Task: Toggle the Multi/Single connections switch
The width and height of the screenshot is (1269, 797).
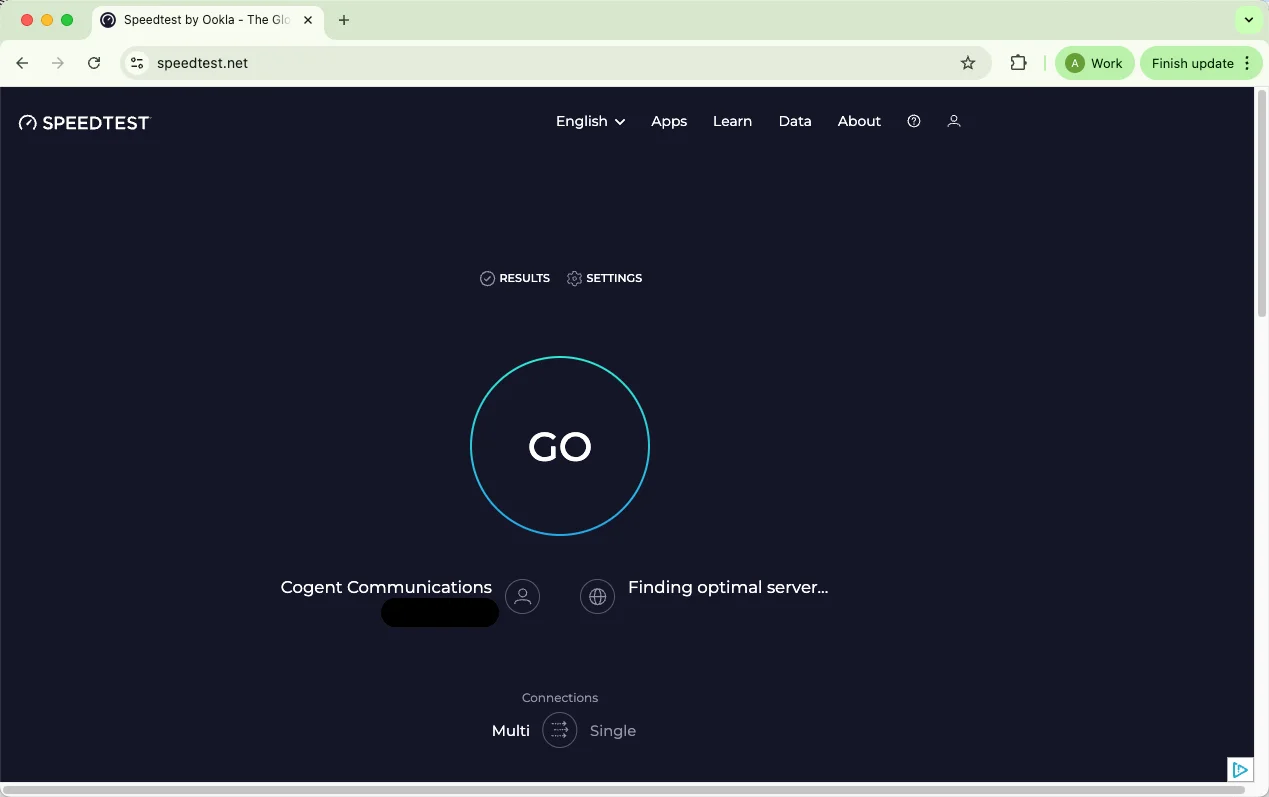Action: (x=559, y=731)
